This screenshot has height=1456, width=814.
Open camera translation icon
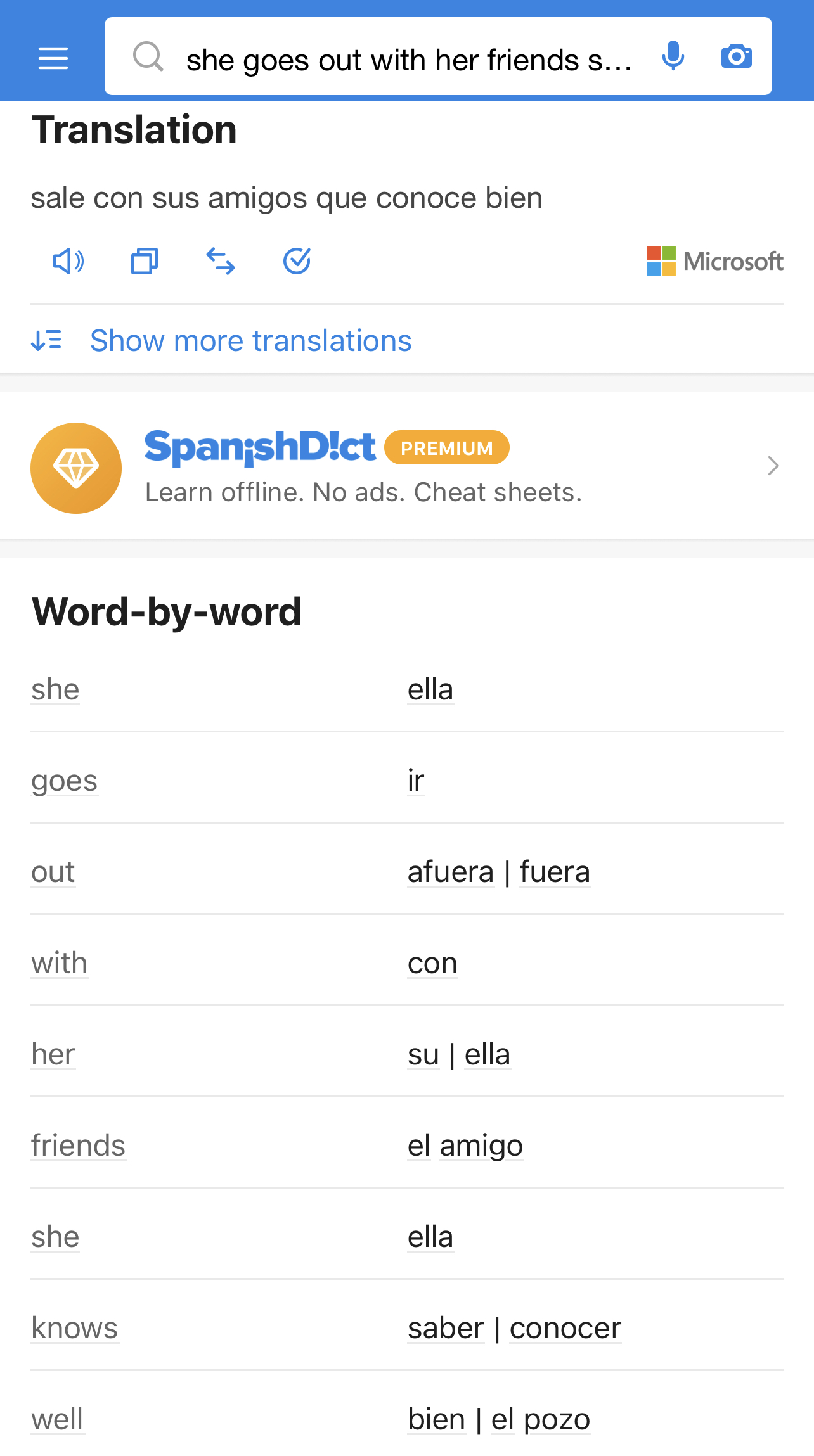pyautogui.click(x=736, y=56)
